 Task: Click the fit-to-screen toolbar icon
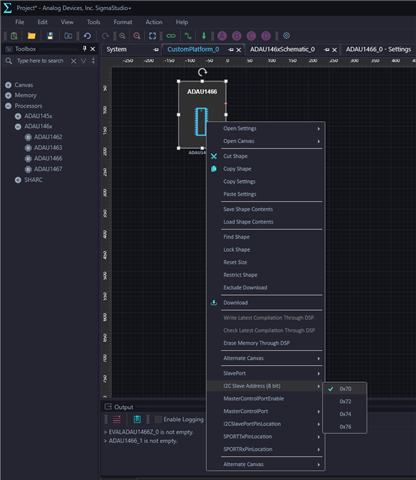coord(152,36)
